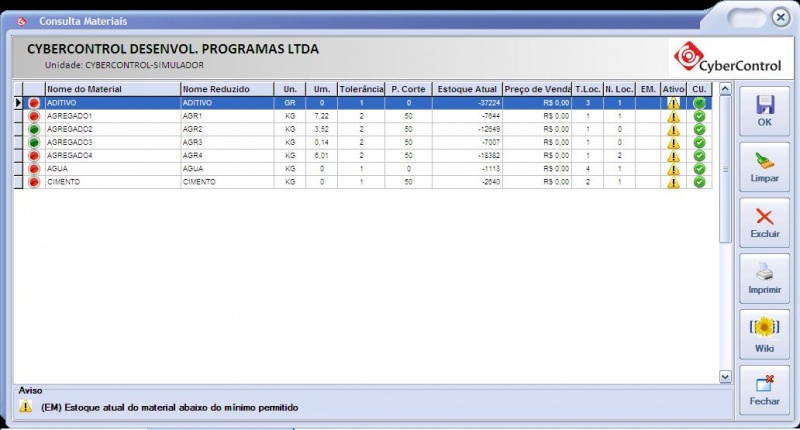Select the AGUA material name cell
Image resolution: width=800 pixels, height=430 pixels.
(113, 169)
